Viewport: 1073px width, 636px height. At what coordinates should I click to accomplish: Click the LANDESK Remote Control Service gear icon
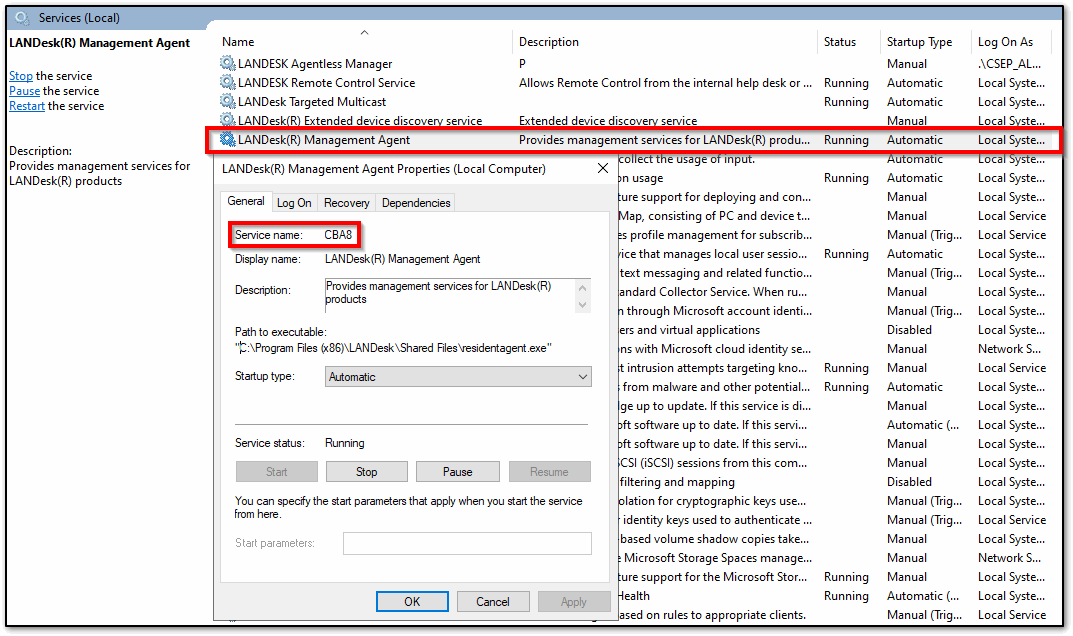pyautogui.click(x=228, y=83)
